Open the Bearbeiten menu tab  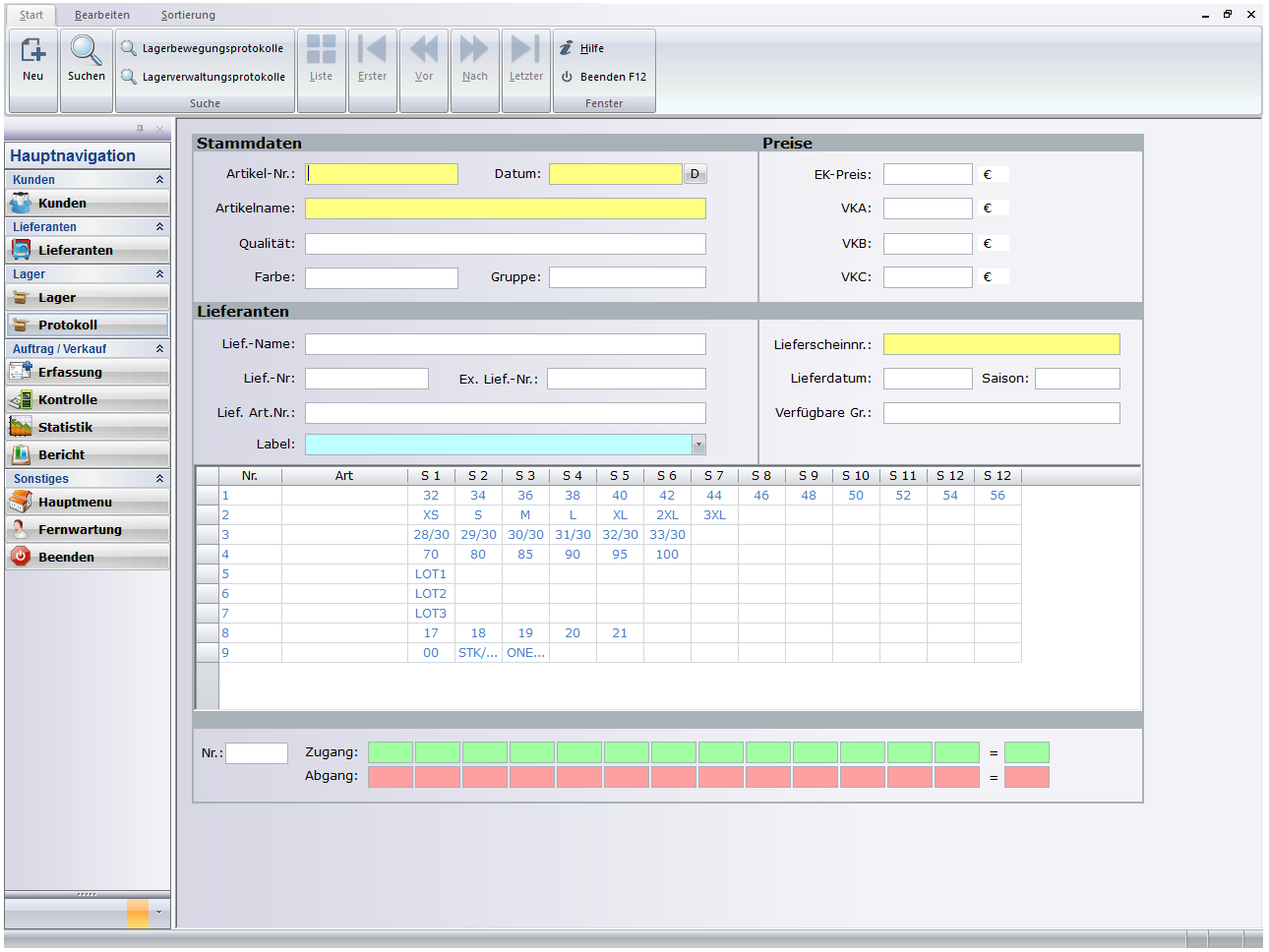[102, 15]
